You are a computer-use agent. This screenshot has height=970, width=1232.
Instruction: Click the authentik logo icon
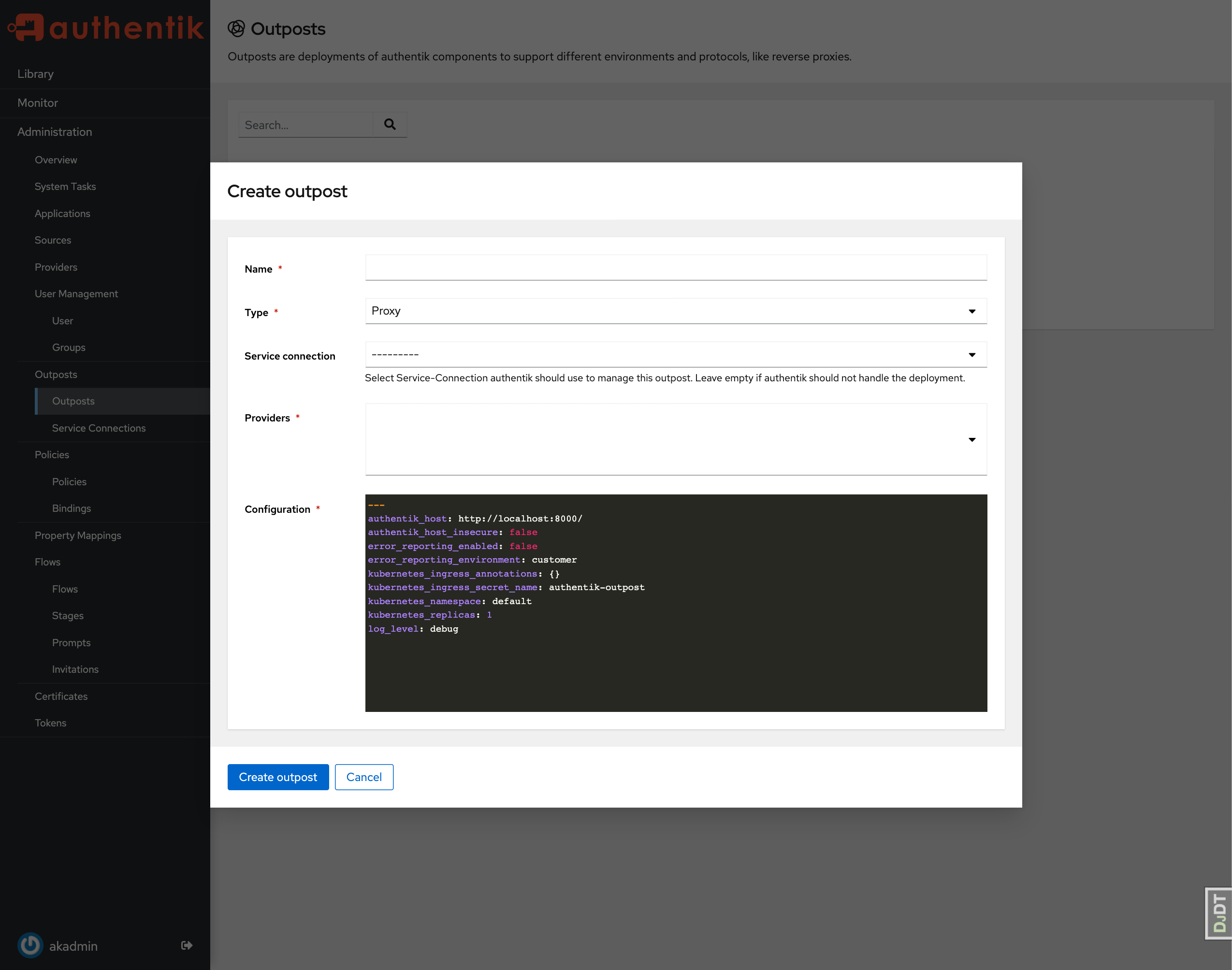(x=27, y=27)
